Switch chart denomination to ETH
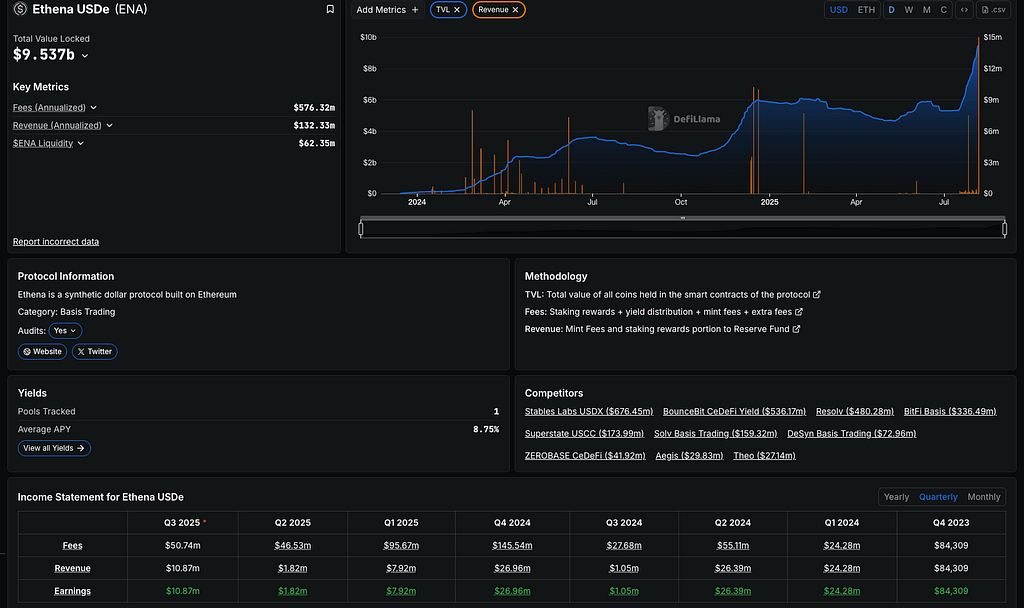The image size is (1024, 608). coord(866,10)
